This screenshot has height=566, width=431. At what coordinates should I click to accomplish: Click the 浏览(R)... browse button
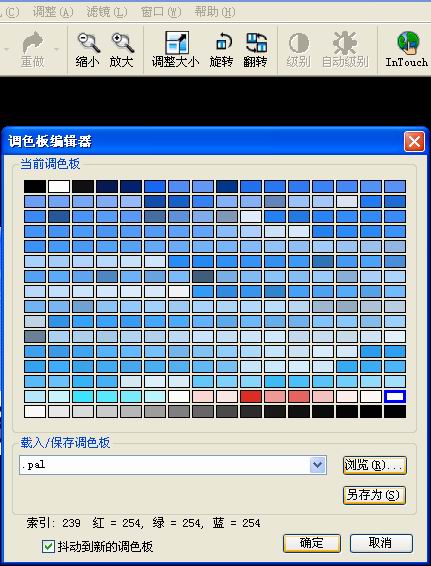coord(375,465)
